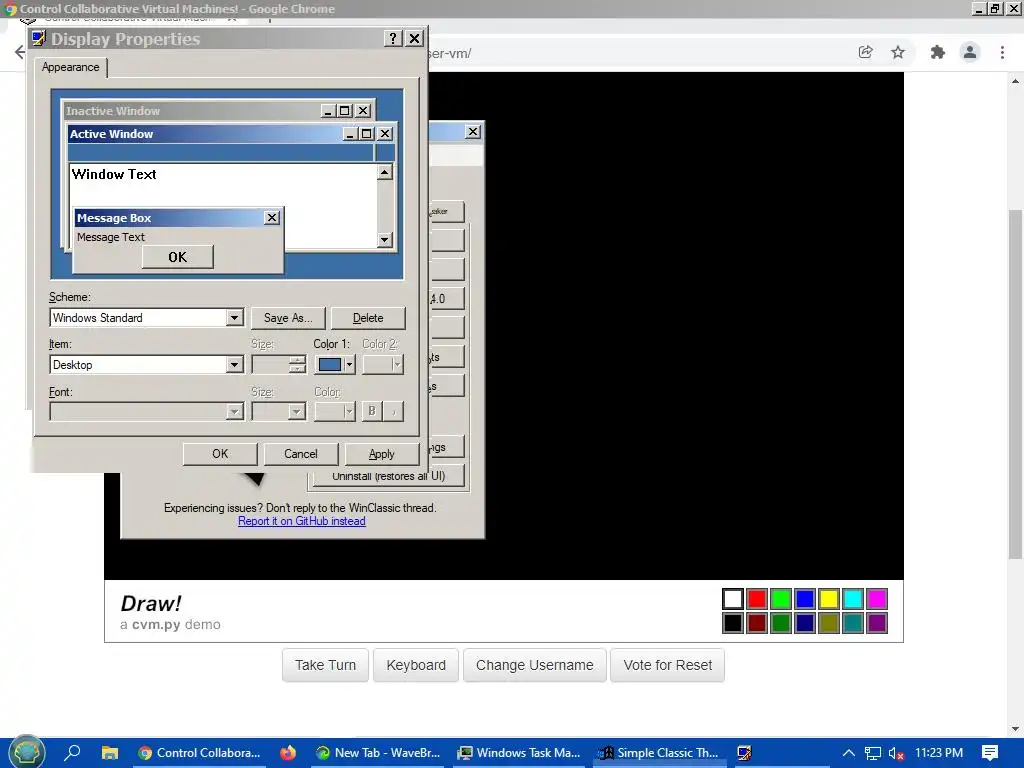Click the Display Properties taskbar icon
Image resolution: width=1024 pixels, height=768 pixels.
coord(744,752)
